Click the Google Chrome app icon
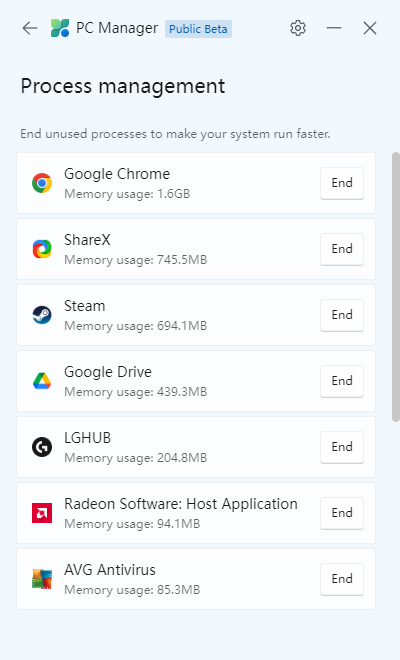The width and height of the screenshot is (400, 660). coord(42,183)
